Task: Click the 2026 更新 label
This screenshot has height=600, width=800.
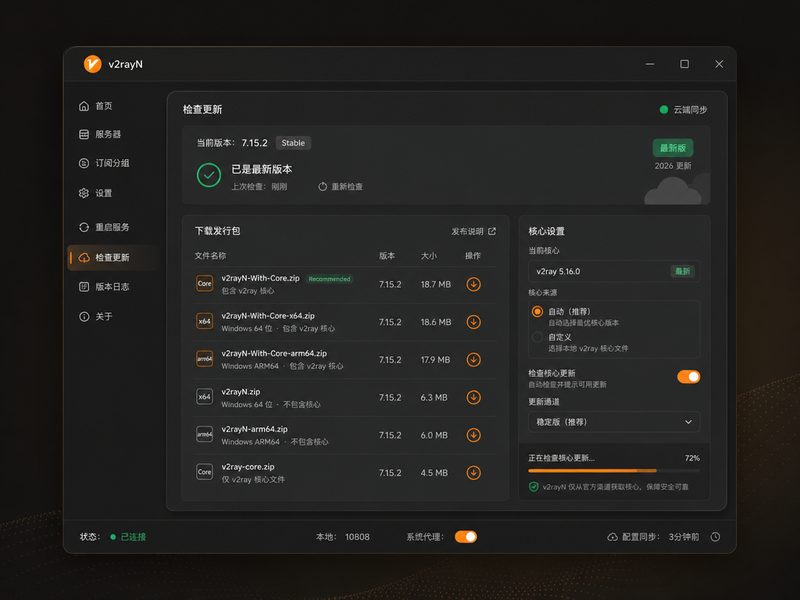Action: pyautogui.click(x=673, y=166)
